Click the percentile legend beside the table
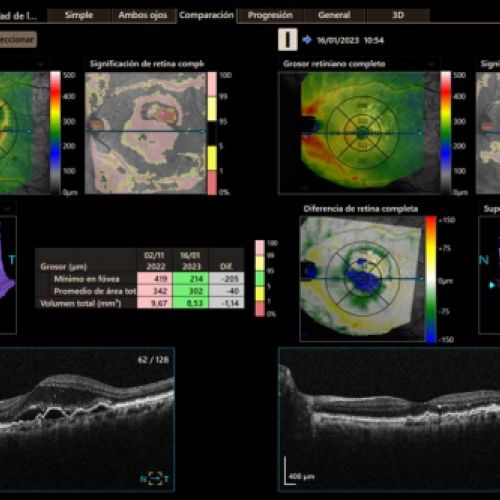This screenshot has height=500, width=500. tap(260, 278)
